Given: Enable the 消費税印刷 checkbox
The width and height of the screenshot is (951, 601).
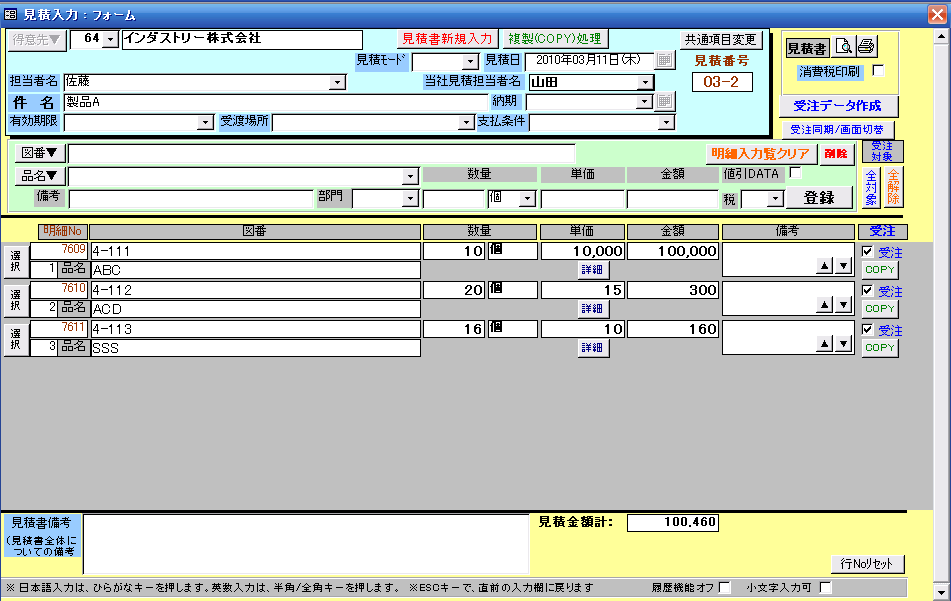Looking at the screenshot, I should [878, 71].
